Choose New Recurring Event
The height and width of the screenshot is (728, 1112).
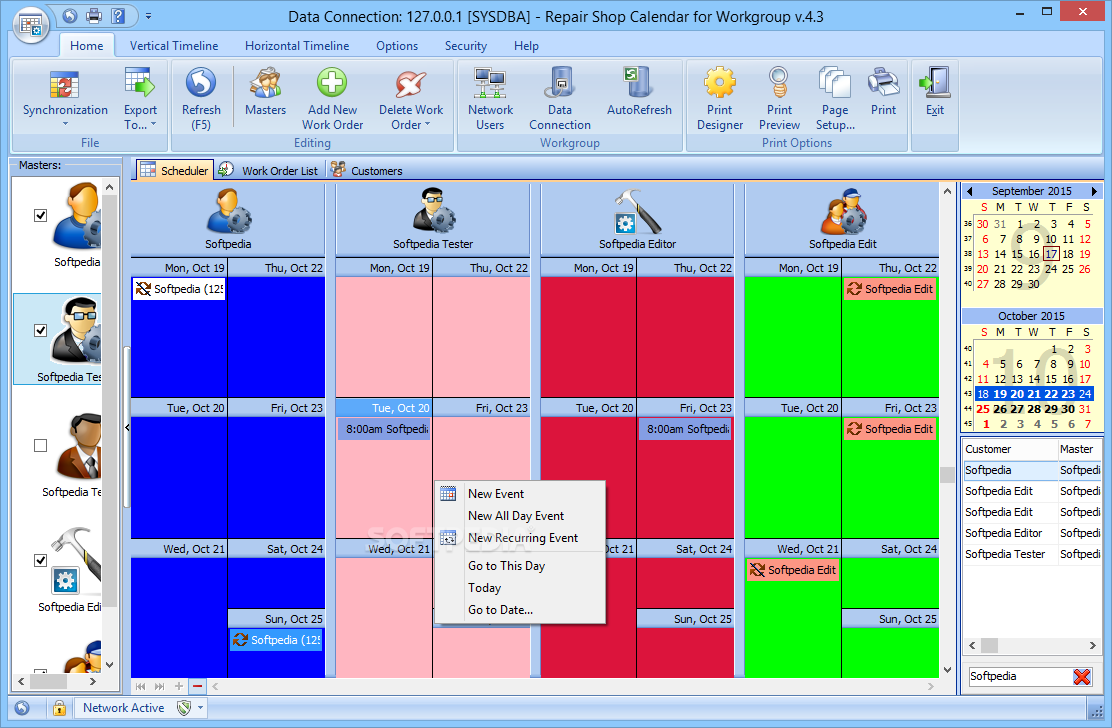click(520, 537)
